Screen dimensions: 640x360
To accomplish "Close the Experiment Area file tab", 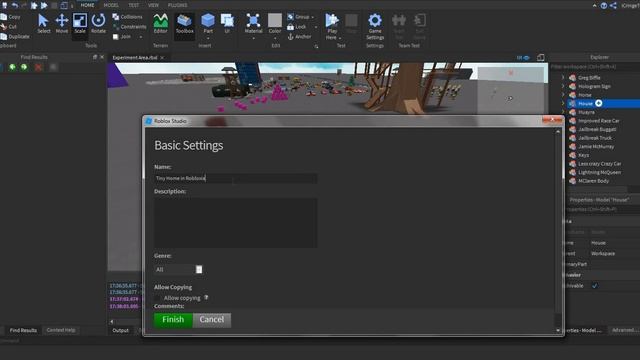I will (x=162, y=58).
